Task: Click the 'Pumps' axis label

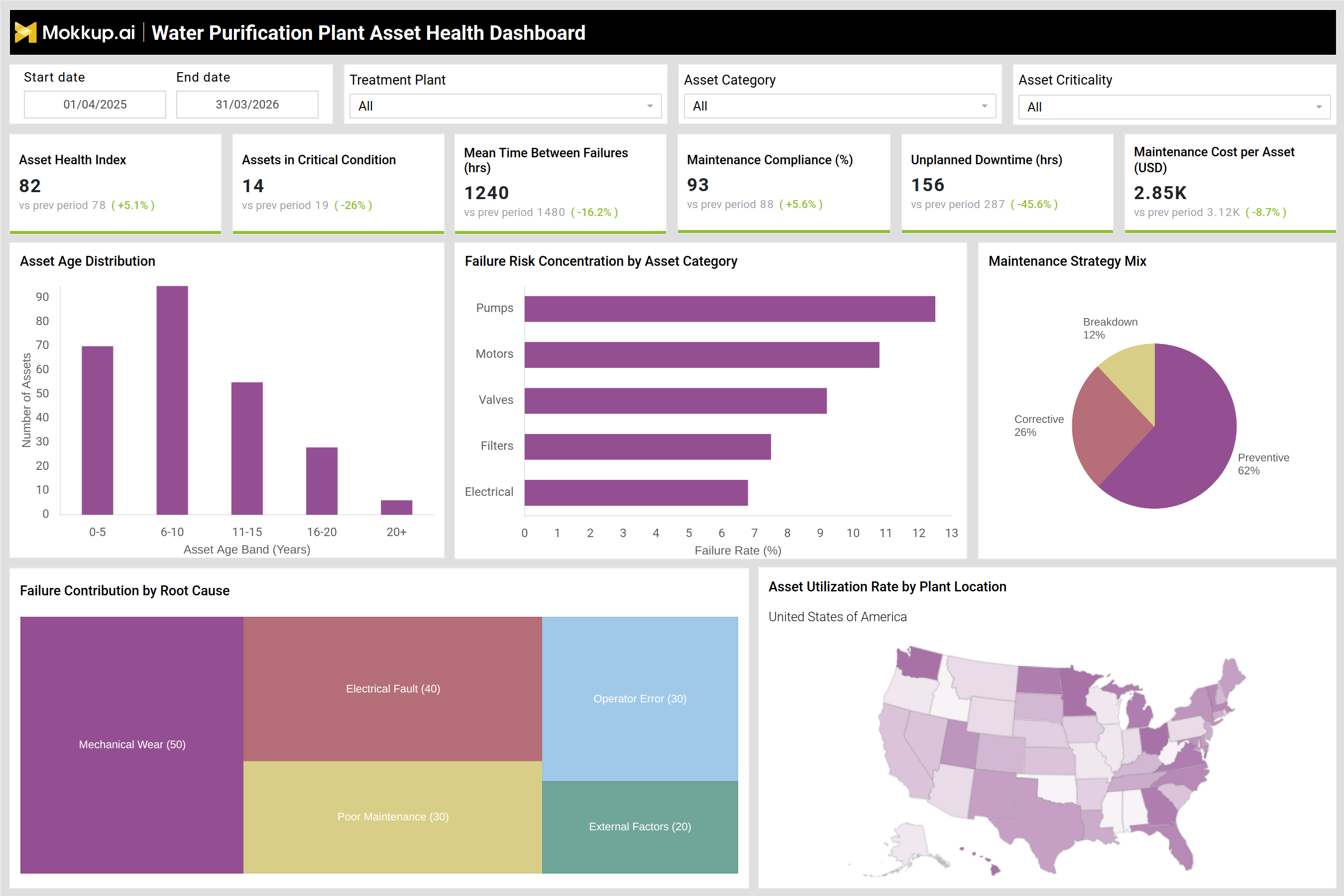Action: (x=494, y=308)
